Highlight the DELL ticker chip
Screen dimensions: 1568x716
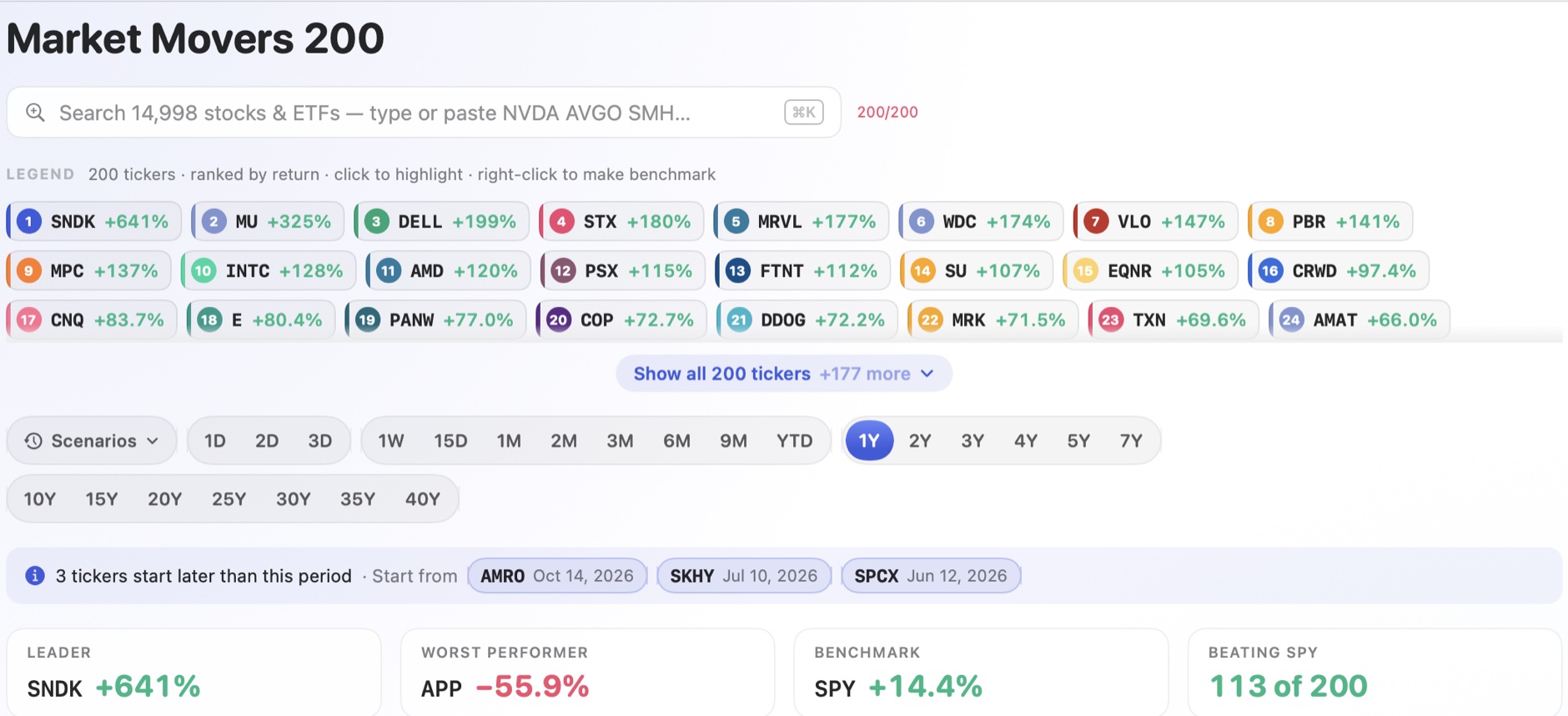pyautogui.click(x=442, y=221)
